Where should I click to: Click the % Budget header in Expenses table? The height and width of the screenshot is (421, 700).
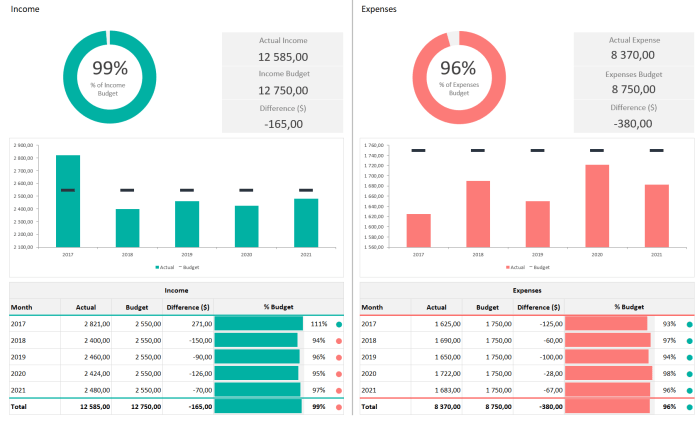(x=629, y=307)
